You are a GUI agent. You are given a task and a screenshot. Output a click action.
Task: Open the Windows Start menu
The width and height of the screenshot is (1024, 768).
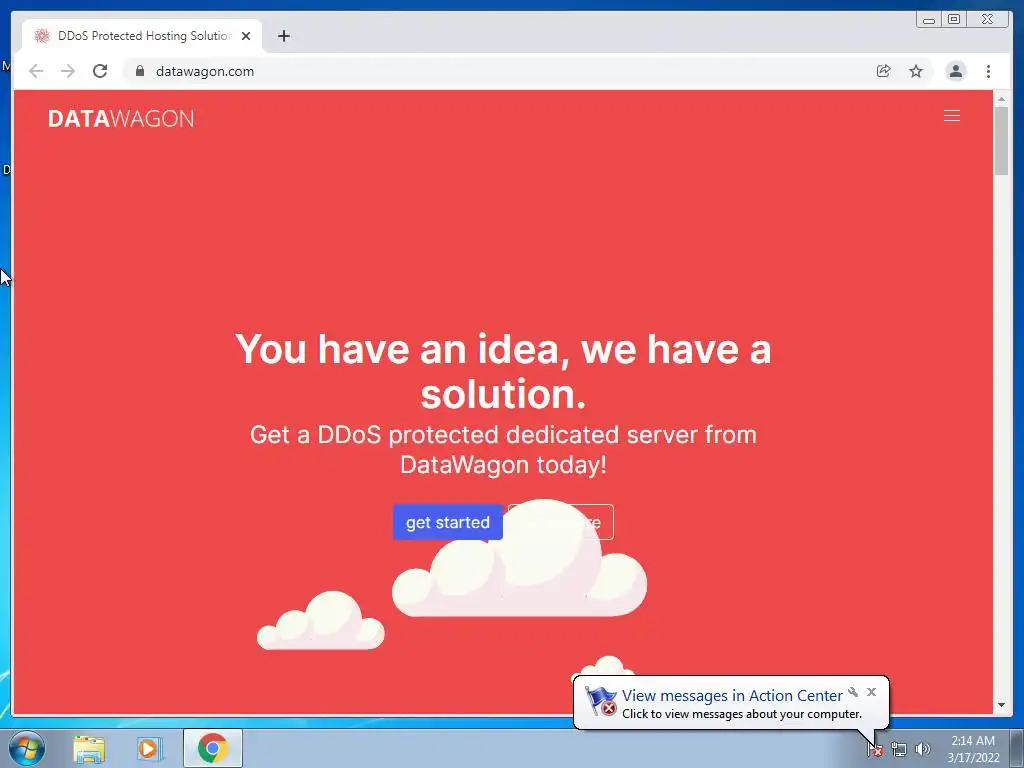pos(27,748)
